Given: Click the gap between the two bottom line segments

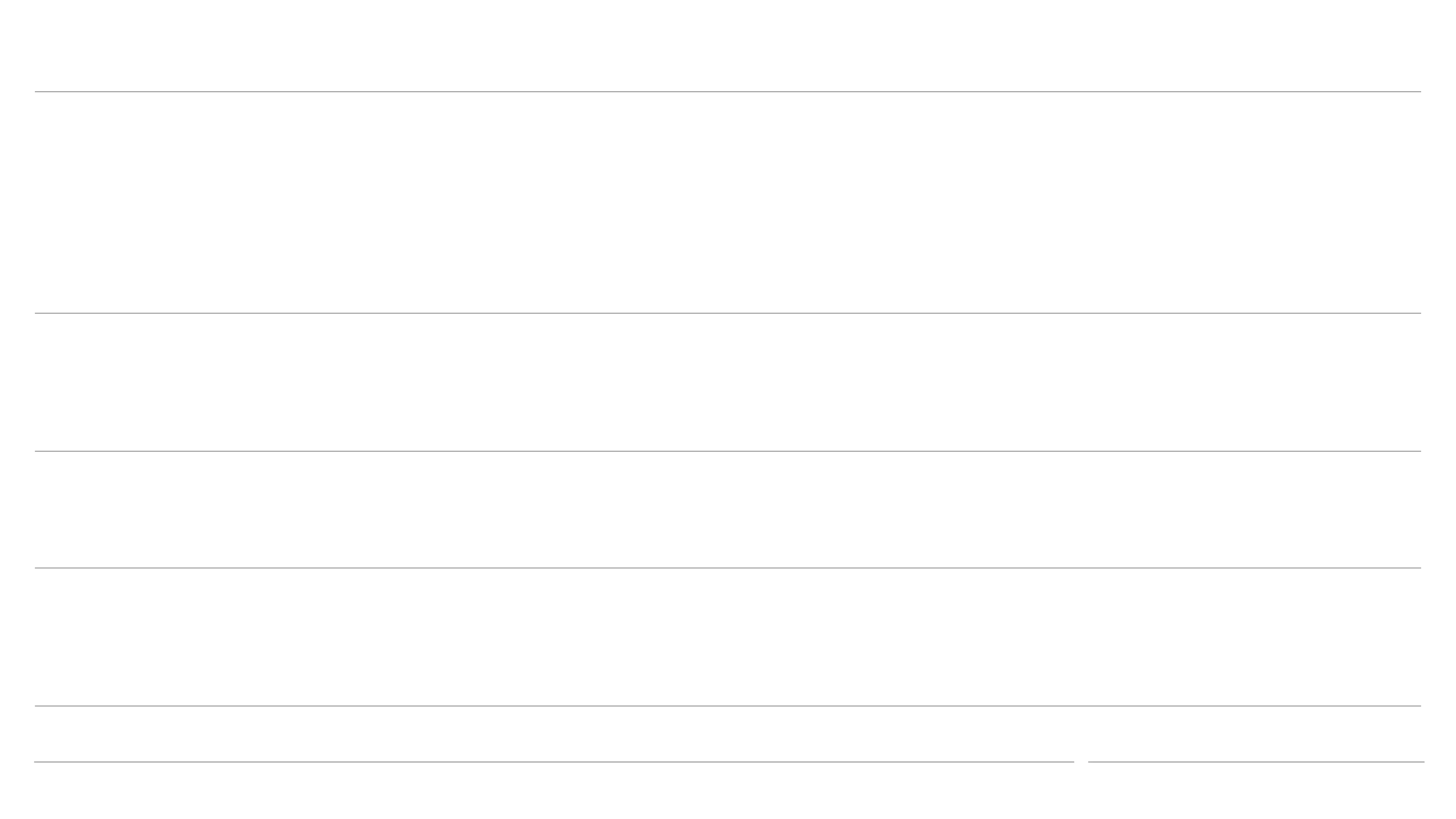Looking at the screenshot, I should click(1081, 762).
